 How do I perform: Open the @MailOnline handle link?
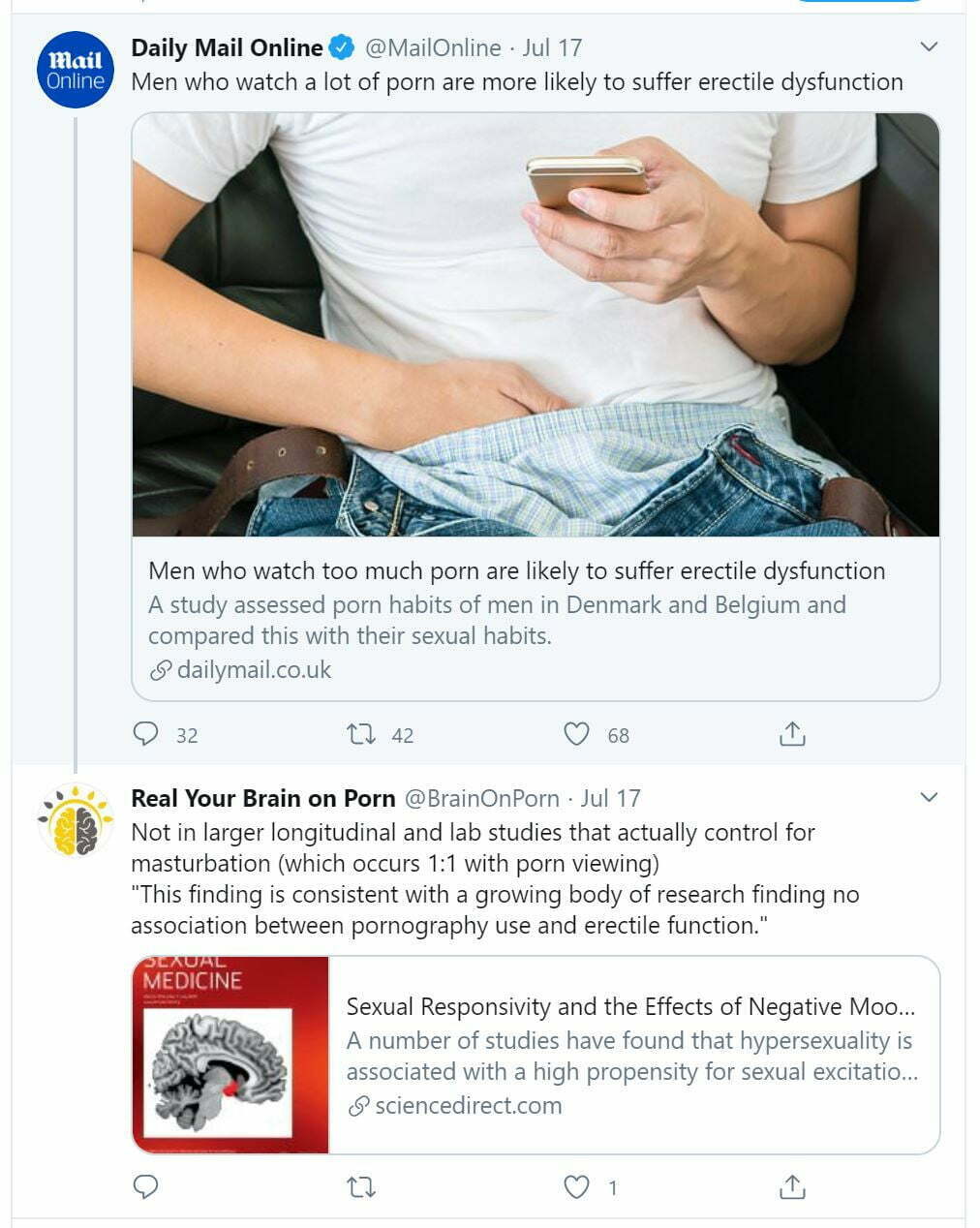coord(433,47)
